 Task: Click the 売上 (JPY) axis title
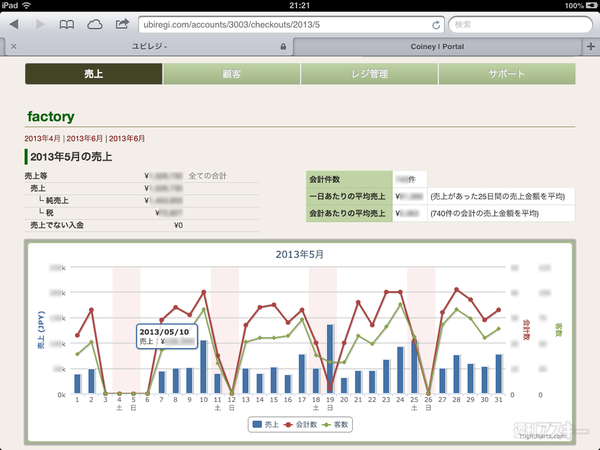click(x=41, y=330)
